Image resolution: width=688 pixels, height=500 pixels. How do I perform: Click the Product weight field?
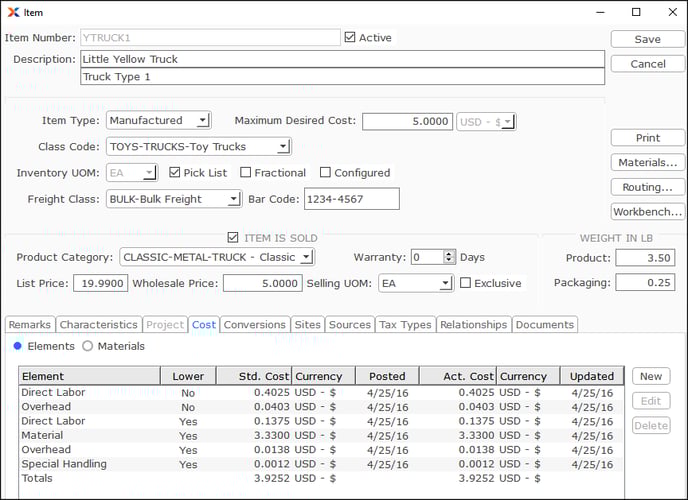coord(645,257)
